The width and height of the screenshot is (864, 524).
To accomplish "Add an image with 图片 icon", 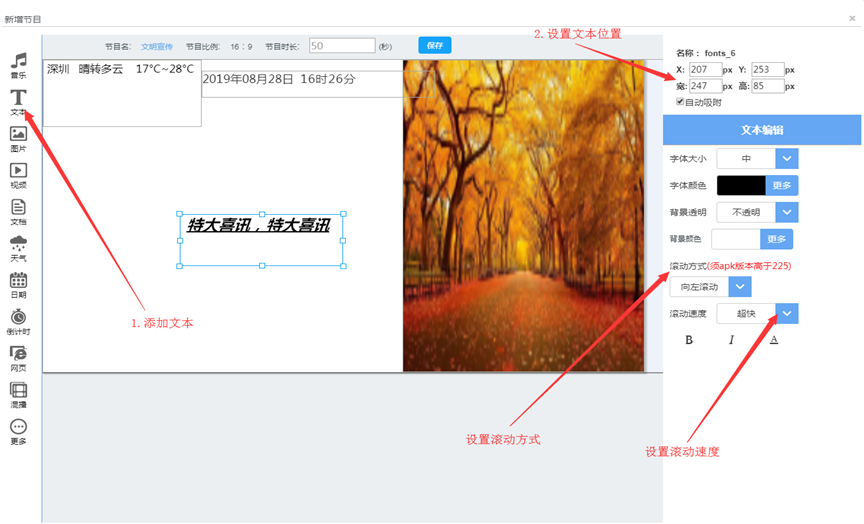I will pyautogui.click(x=18, y=136).
